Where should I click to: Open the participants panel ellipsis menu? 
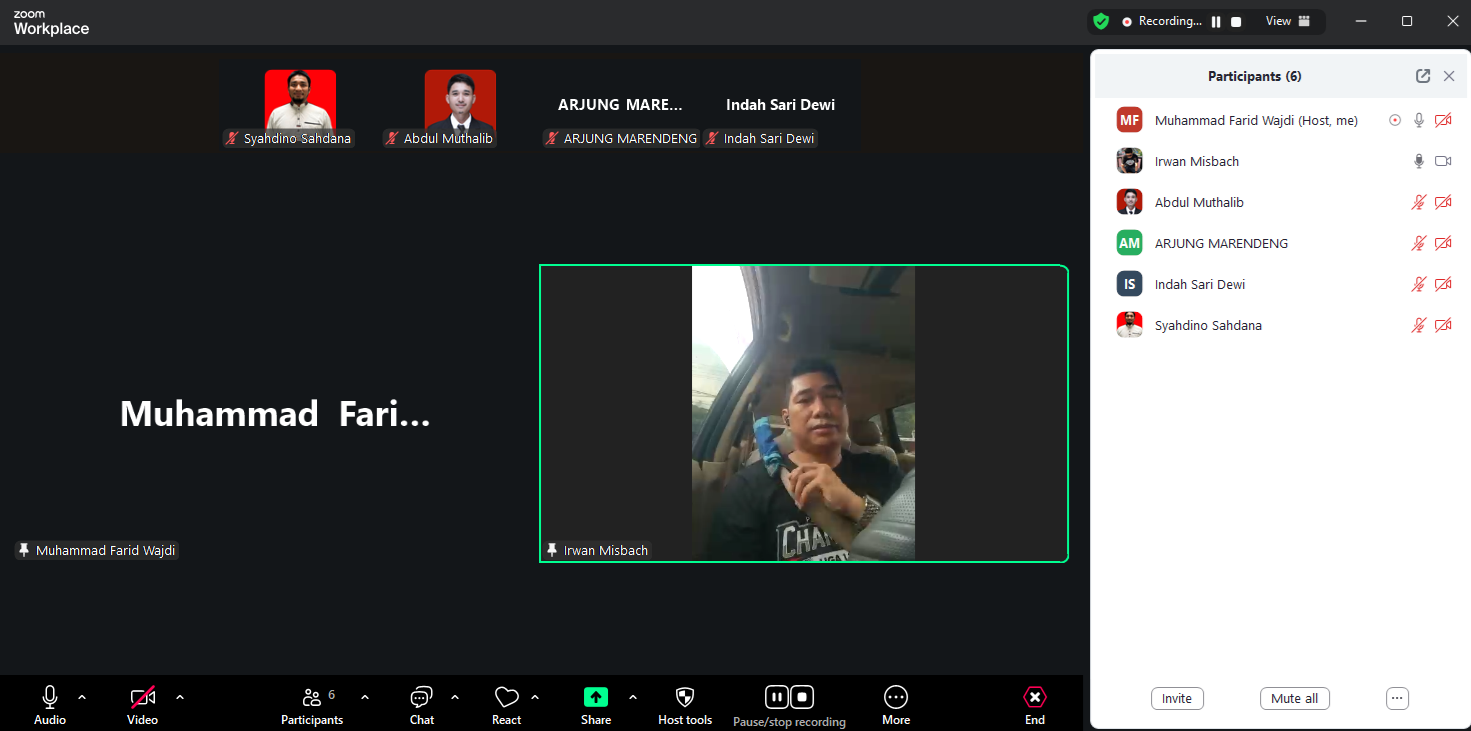[1398, 698]
